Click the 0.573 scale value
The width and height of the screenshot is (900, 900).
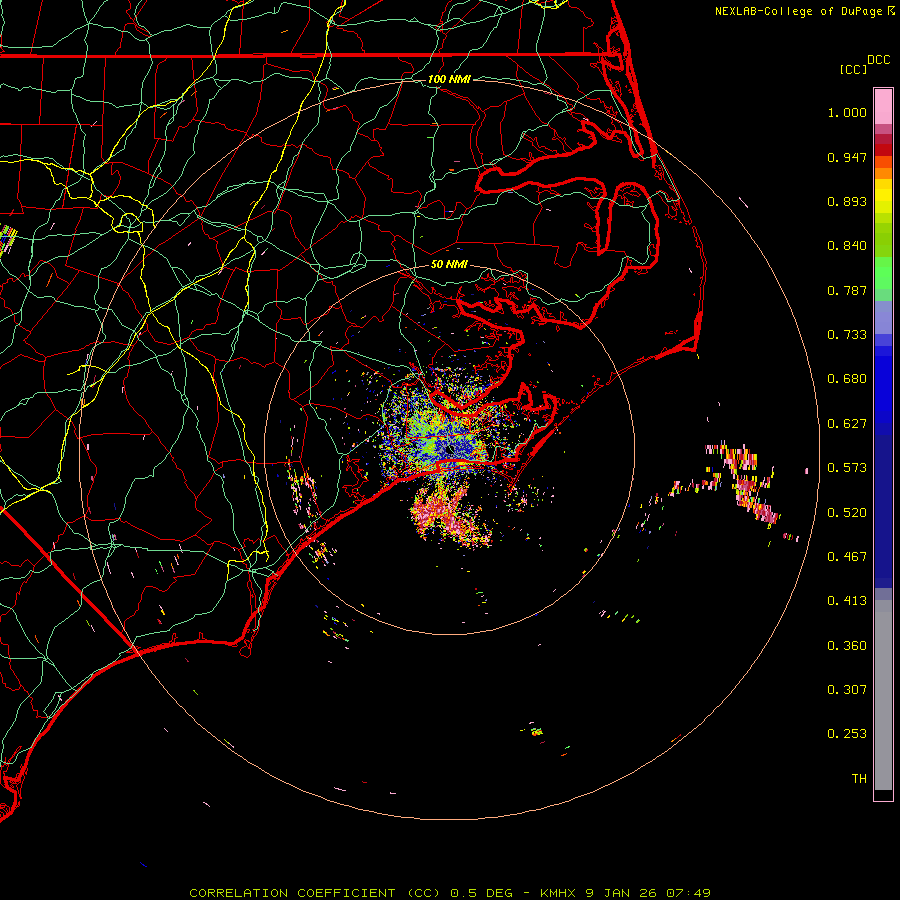[847, 468]
